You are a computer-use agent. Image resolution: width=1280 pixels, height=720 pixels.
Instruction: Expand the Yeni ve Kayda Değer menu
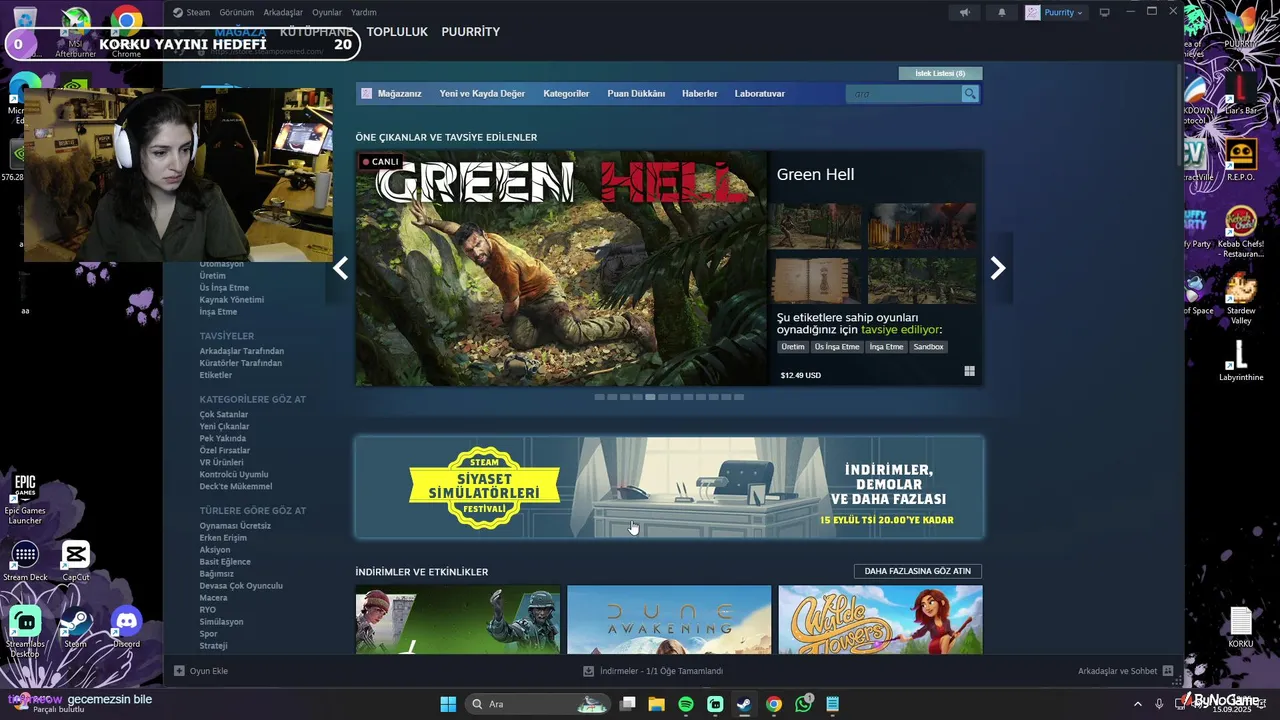tap(482, 93)
